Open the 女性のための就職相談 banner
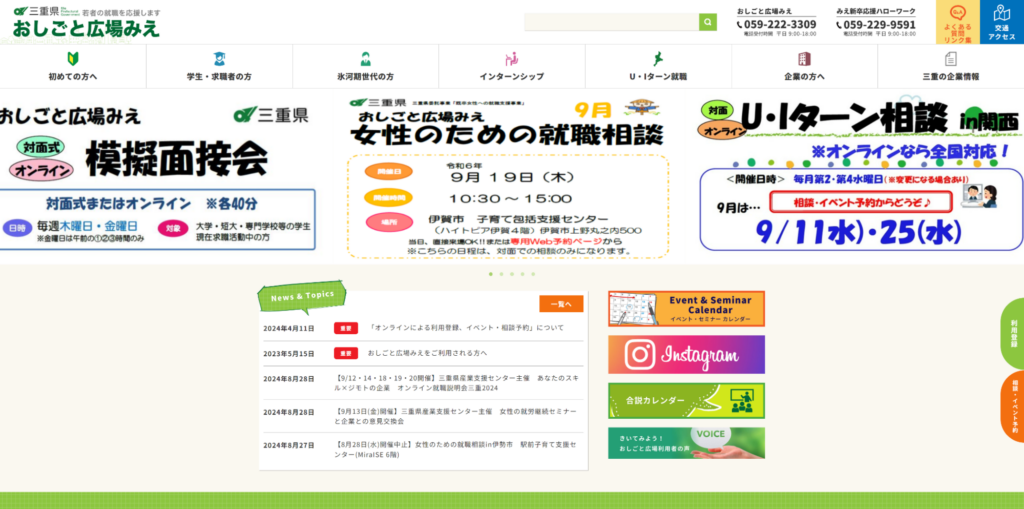Image resolution: width=1024 pixels, height=509 pixels. click(x=508, y=176)
